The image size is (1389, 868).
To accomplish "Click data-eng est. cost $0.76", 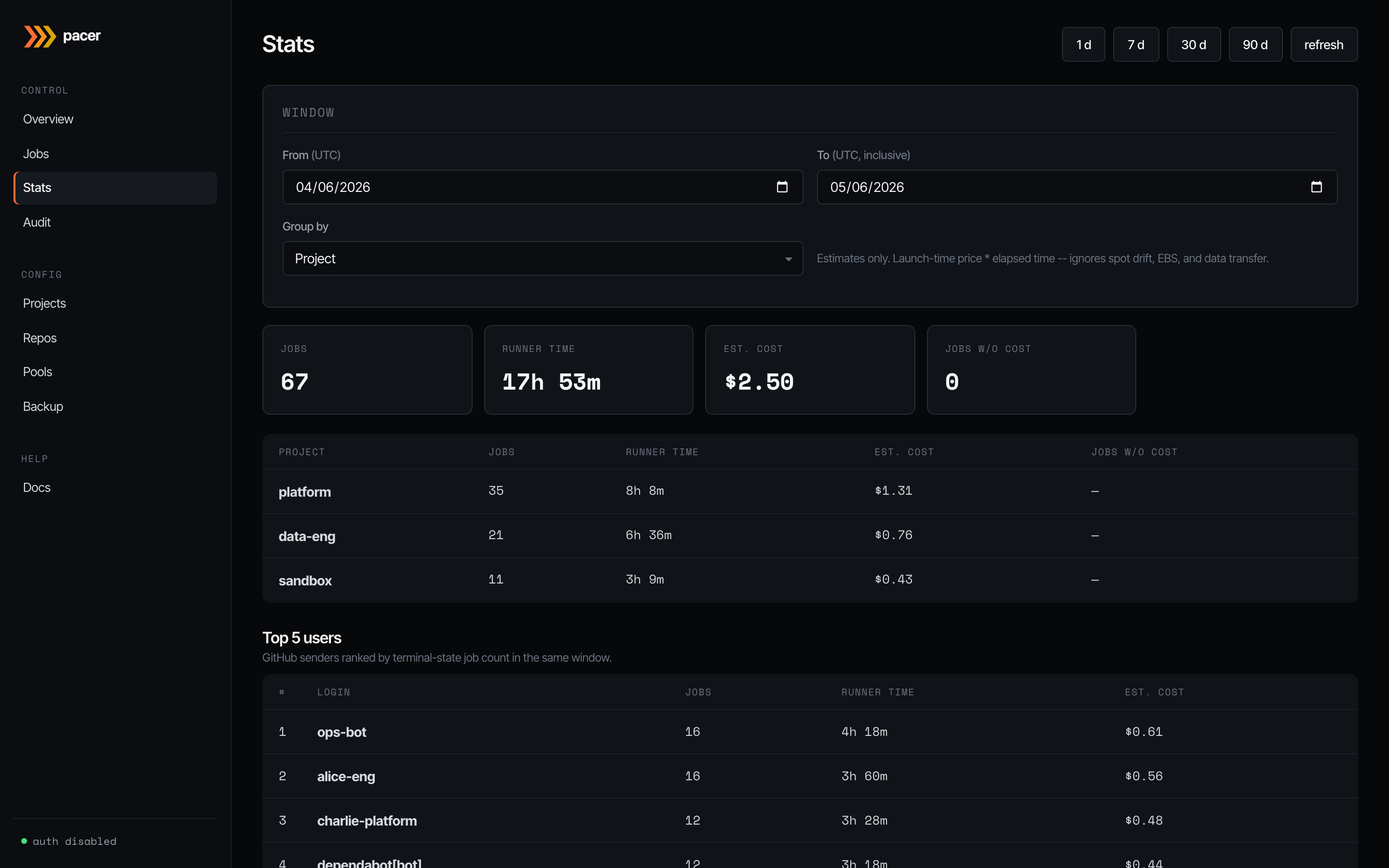I will pyautogui.click(x=894, y=535).
